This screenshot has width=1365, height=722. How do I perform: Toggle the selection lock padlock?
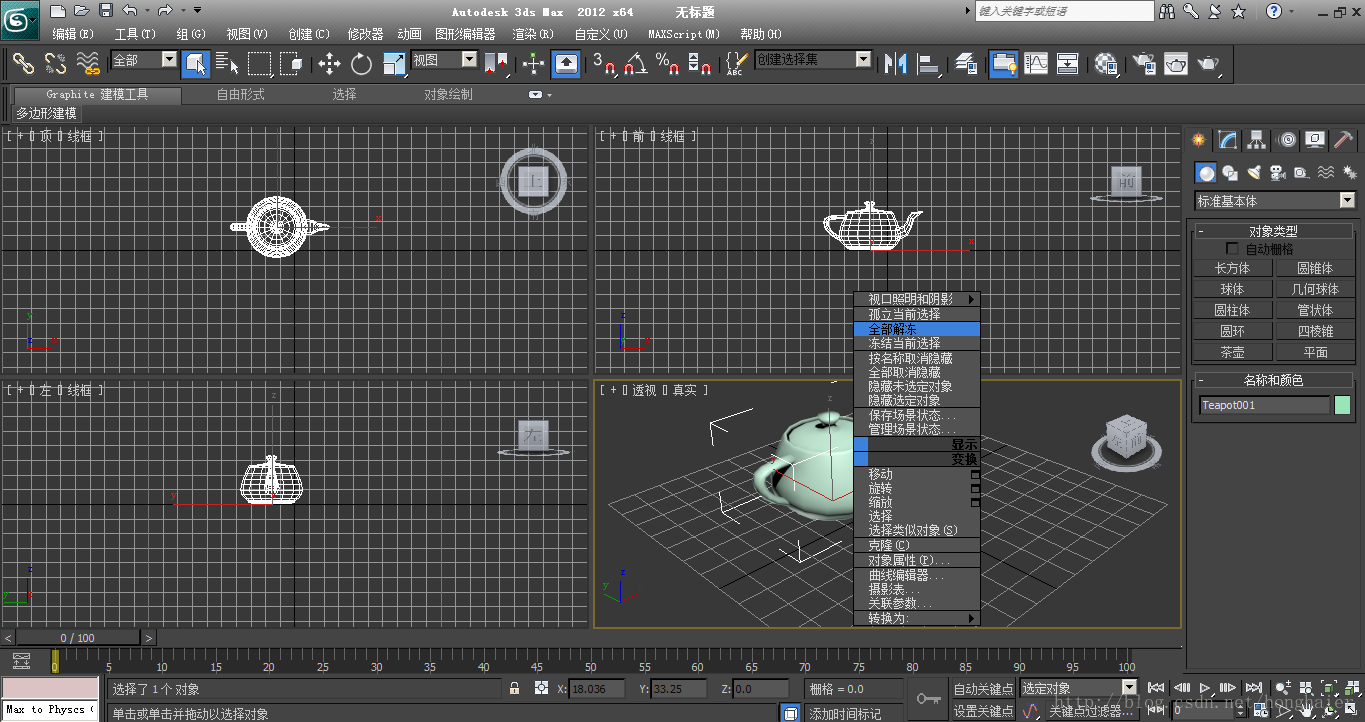pos(514,688)
